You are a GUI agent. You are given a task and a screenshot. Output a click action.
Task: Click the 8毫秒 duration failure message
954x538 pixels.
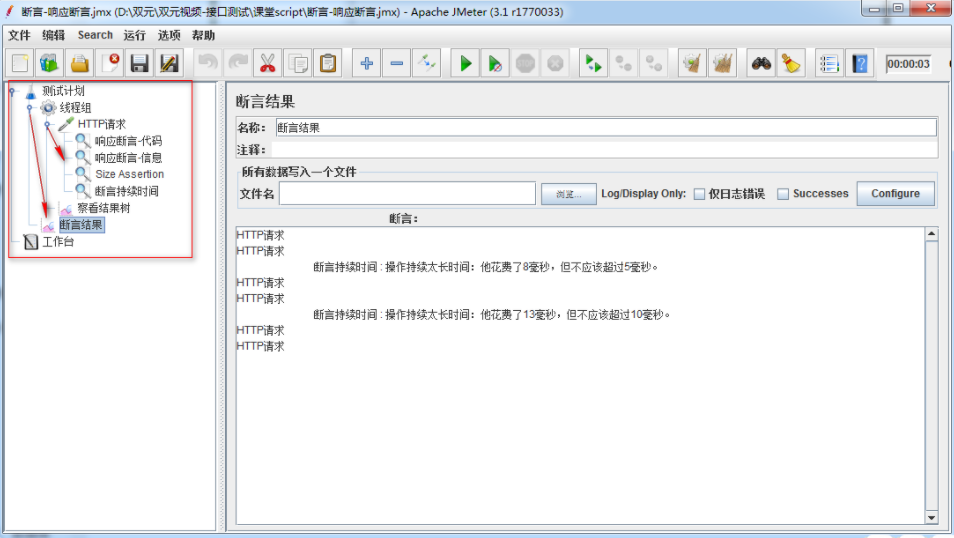click(x=486, y=267)
